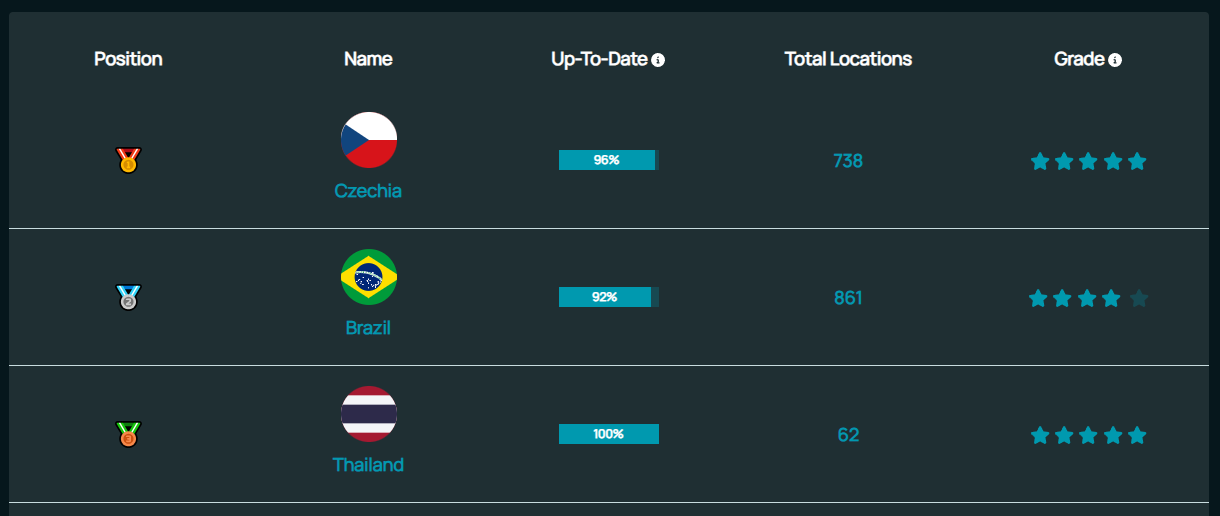Click Thailand's 62 total locations value
The image size is (1220, 516).
point(848,435)
